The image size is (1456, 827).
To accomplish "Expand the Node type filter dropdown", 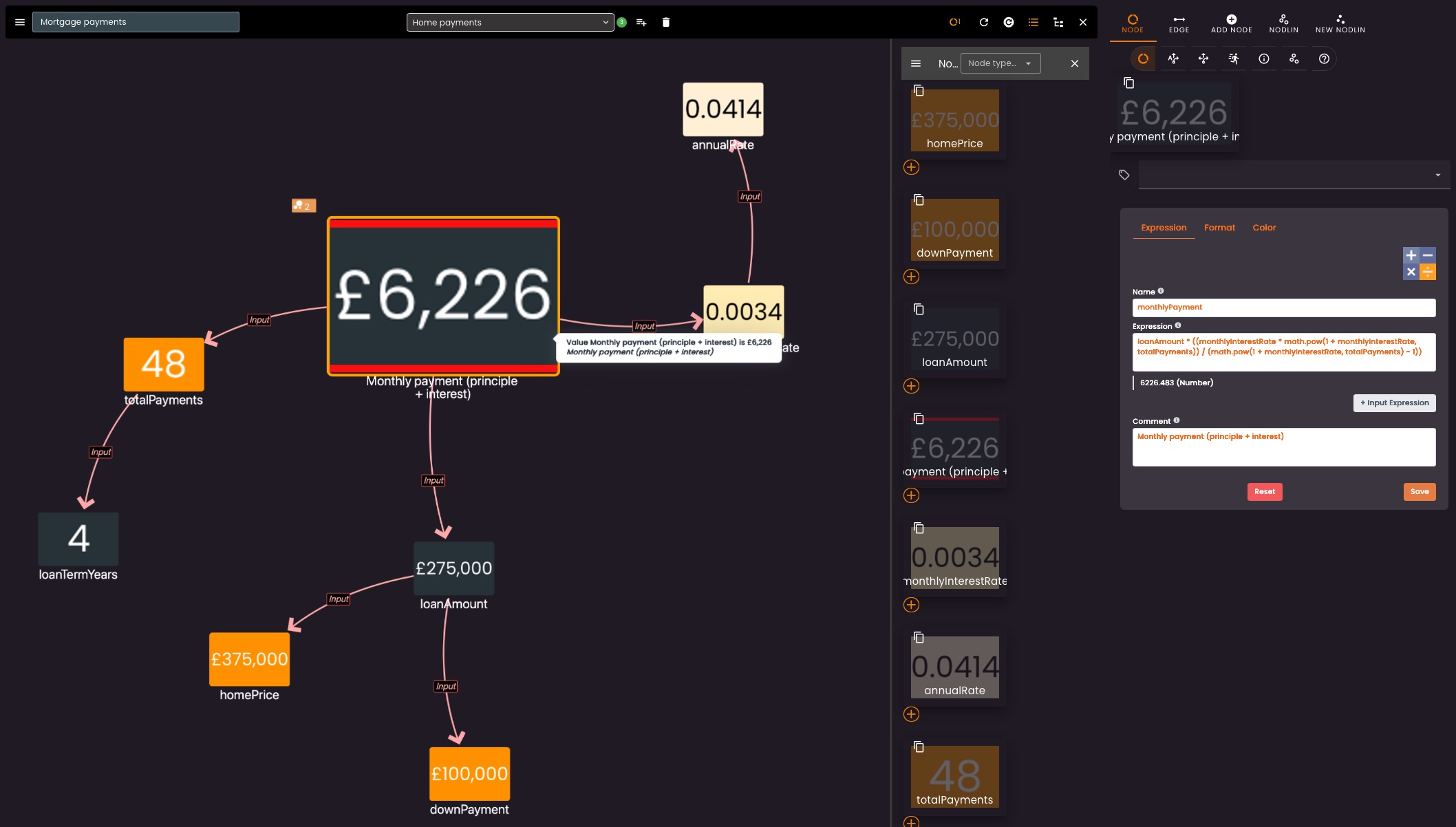I will click(1000, 63).
